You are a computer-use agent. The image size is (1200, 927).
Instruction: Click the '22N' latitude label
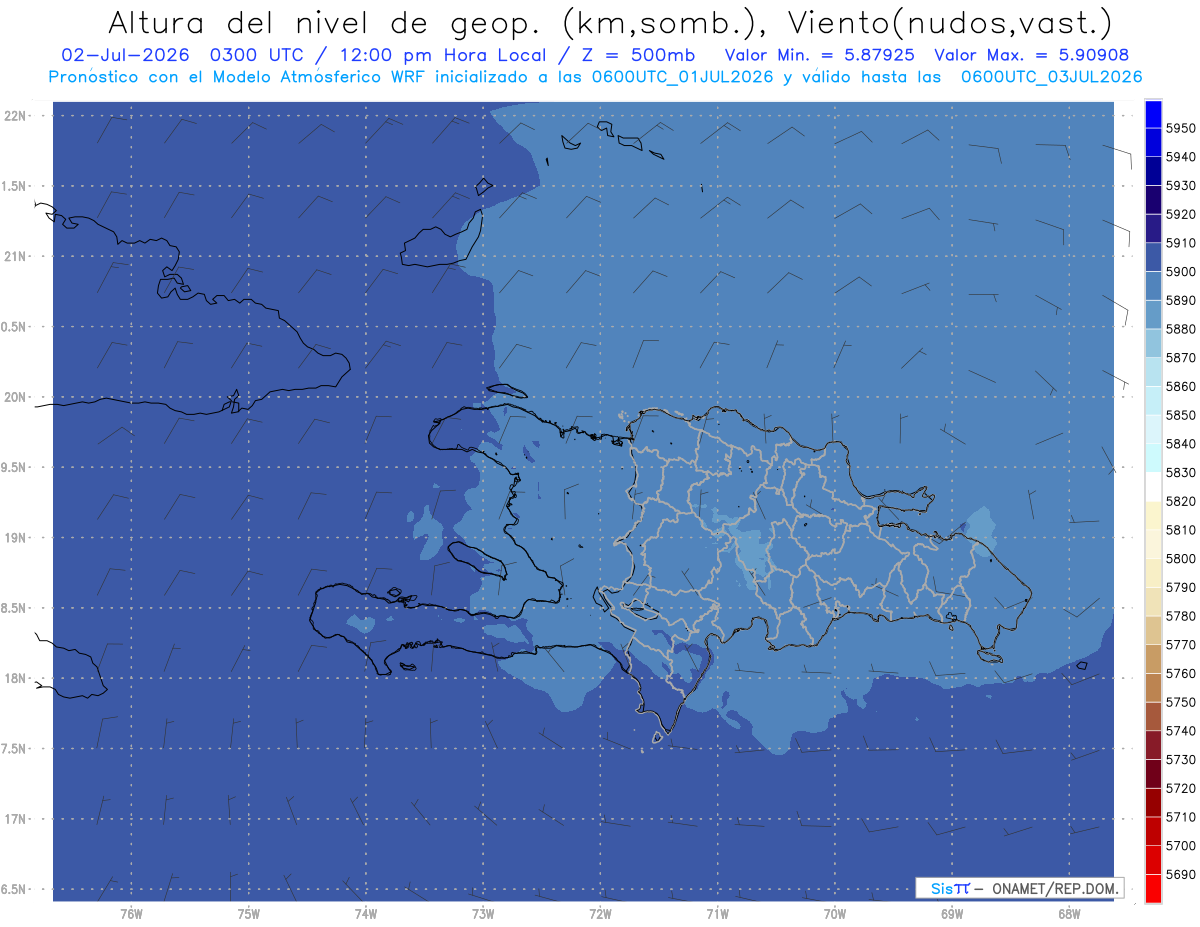click(x=17, y=115)
